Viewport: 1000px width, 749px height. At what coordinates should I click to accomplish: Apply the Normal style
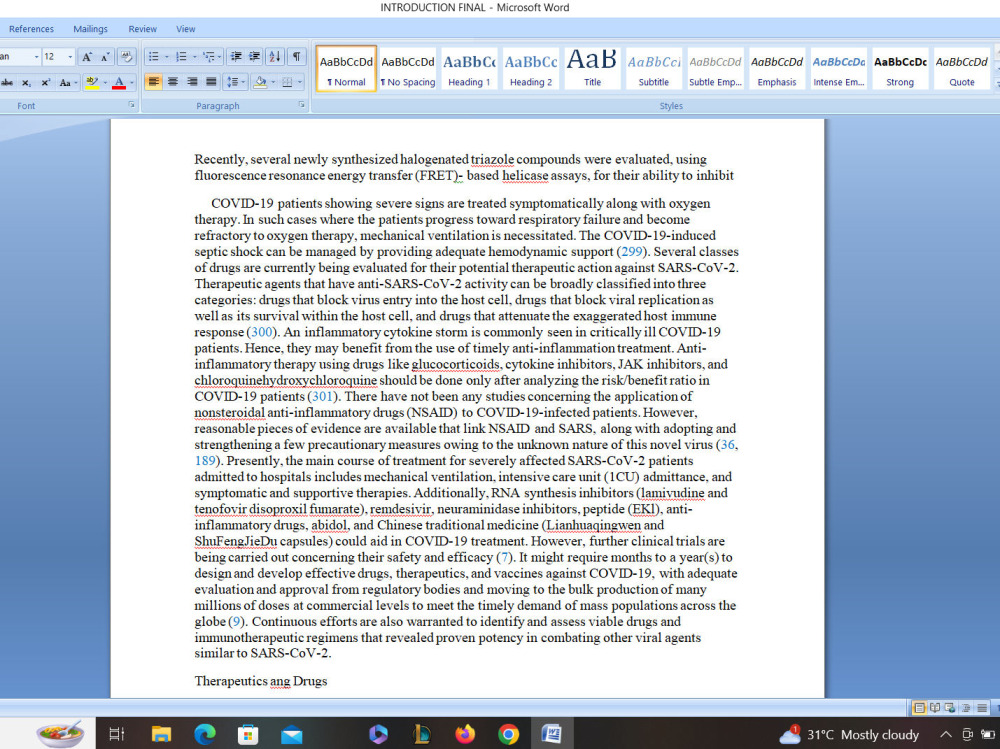[x=346, y=69]
